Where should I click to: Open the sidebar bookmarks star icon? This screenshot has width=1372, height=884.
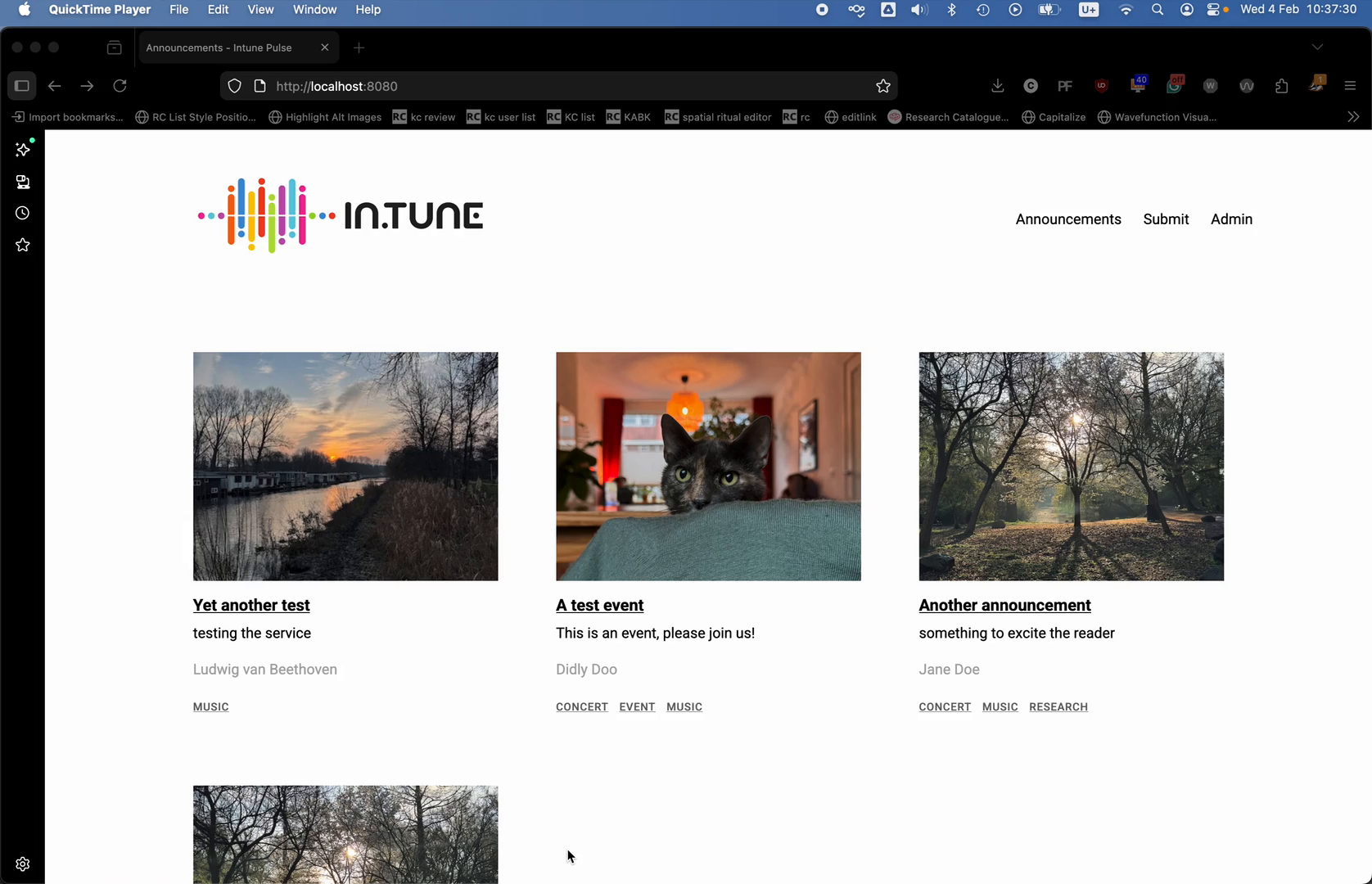(23, 246)
